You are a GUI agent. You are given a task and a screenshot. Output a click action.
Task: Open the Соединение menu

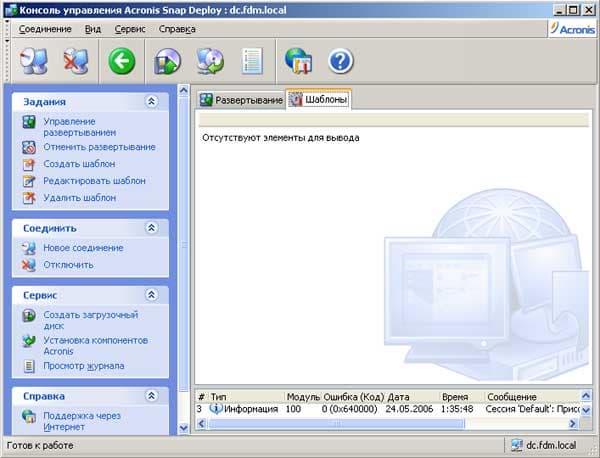(45, 29)
